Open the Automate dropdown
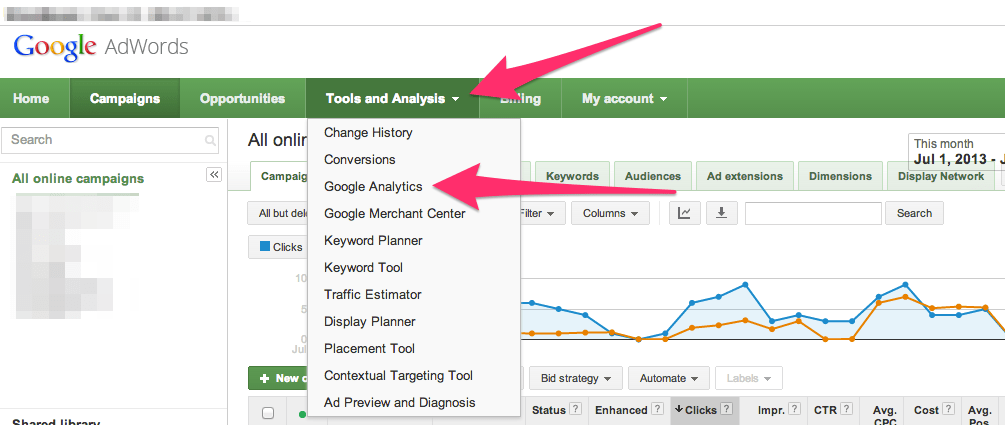 pos(669,378)
